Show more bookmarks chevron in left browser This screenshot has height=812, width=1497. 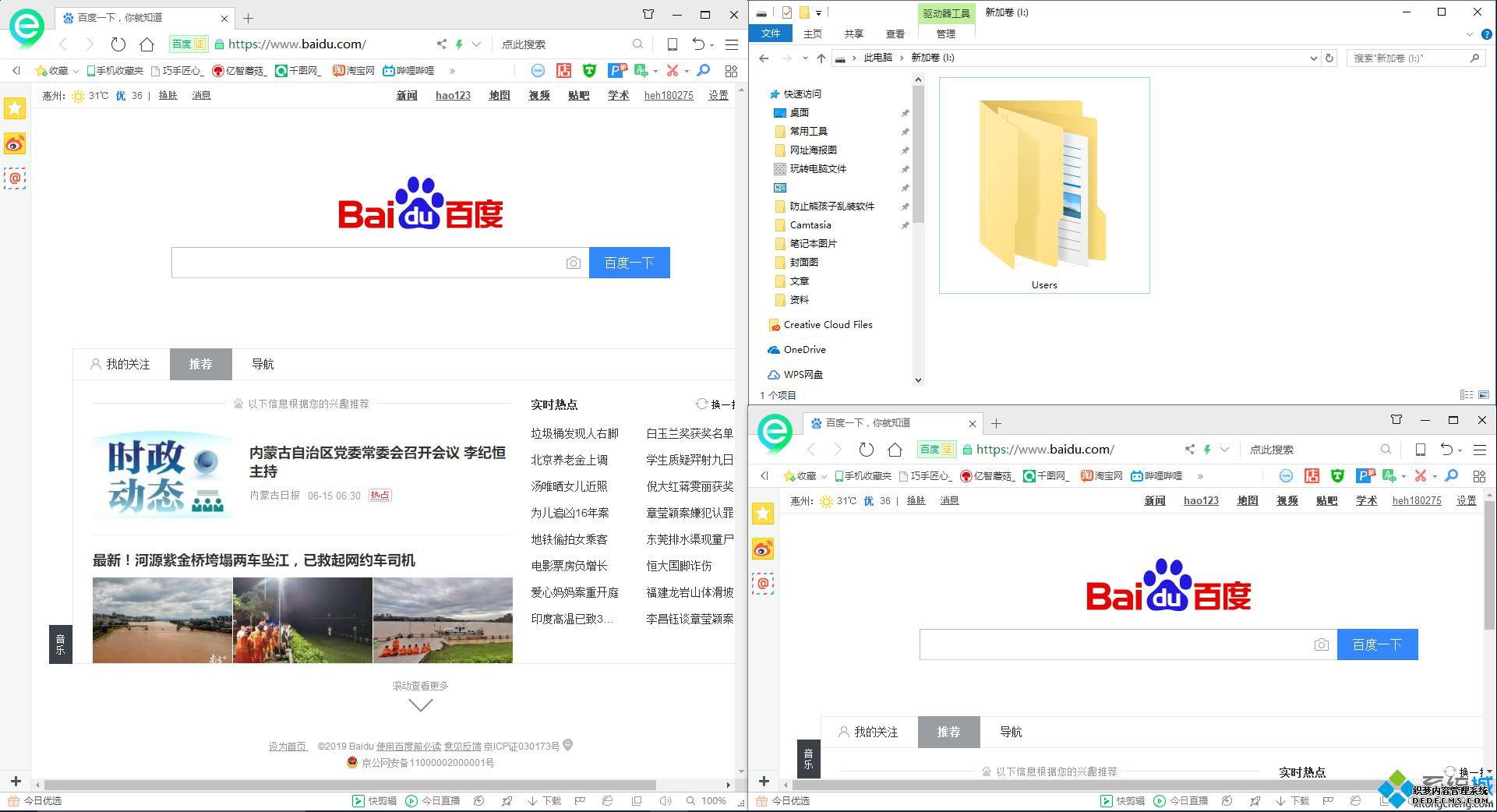(452, 71)
